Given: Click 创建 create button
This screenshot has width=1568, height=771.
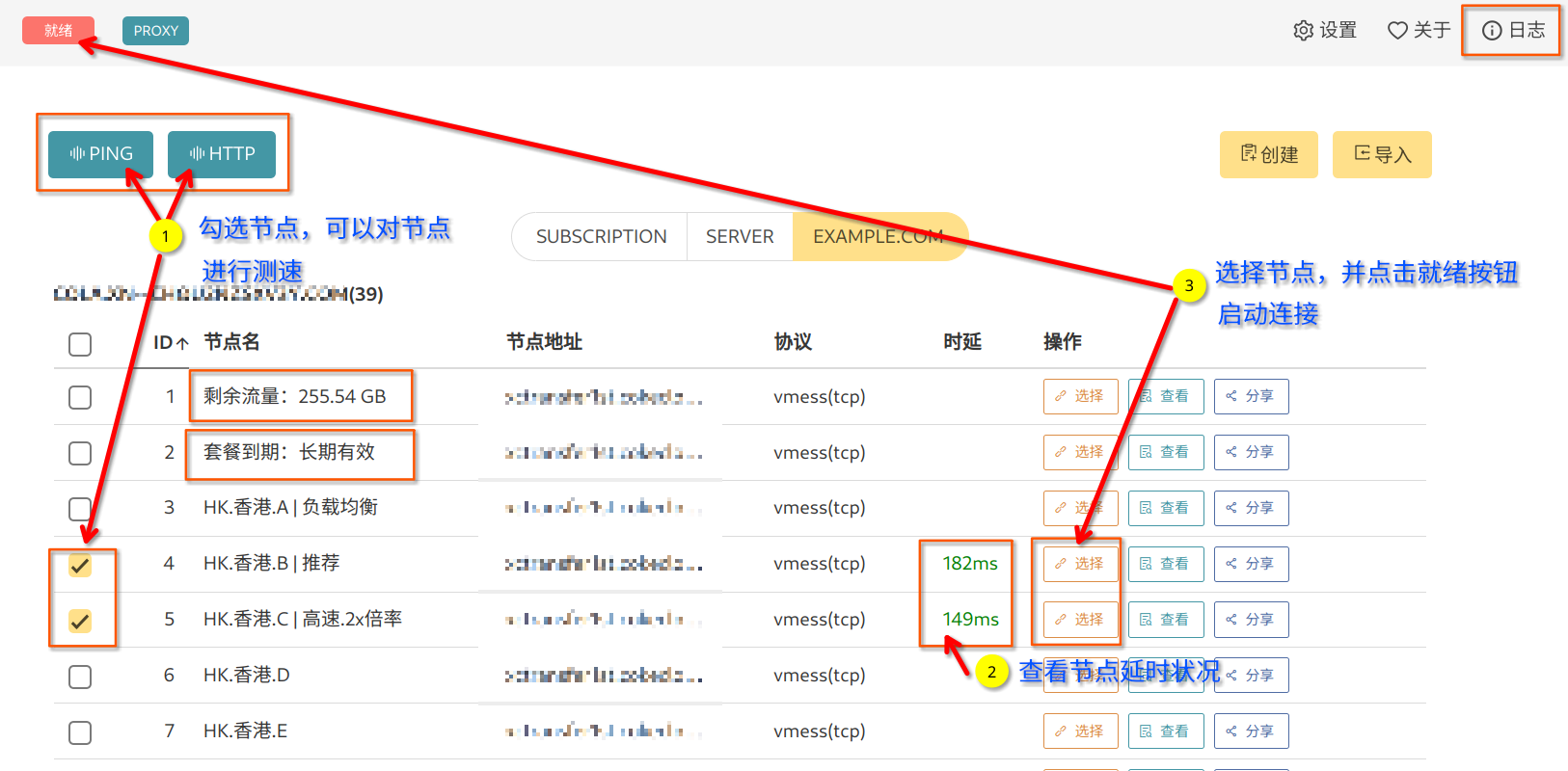Looking at the screenshot, I should click(1269, 154).
